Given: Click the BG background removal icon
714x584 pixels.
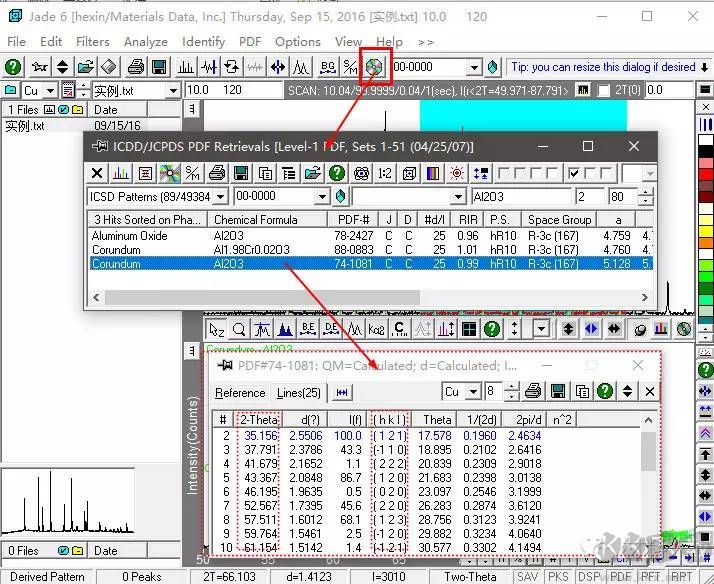Looking at the screenshot, I should click(327, 67).
